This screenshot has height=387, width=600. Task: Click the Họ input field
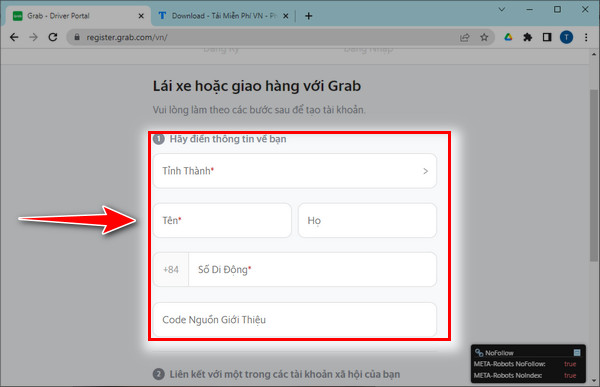(367, 220)
